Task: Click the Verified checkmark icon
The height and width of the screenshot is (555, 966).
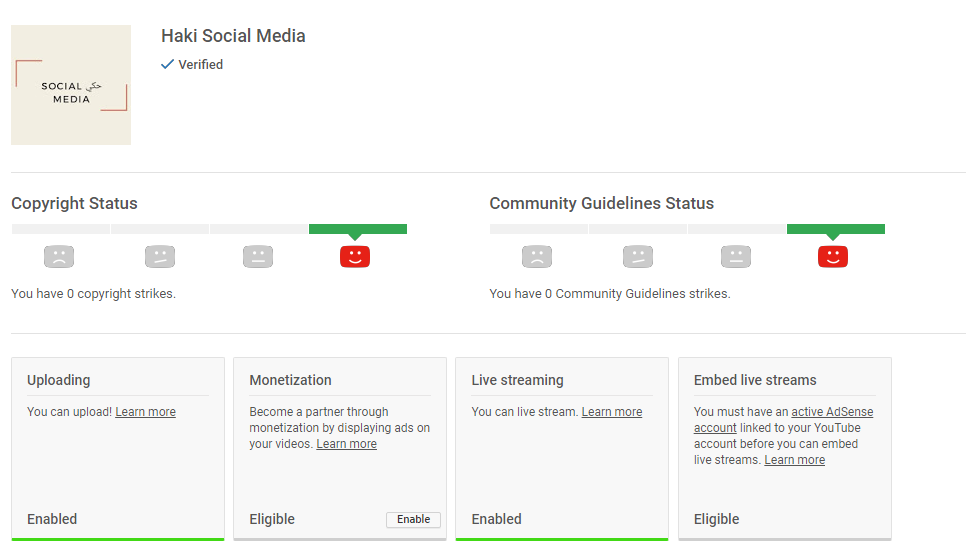Action: point(167,64)
